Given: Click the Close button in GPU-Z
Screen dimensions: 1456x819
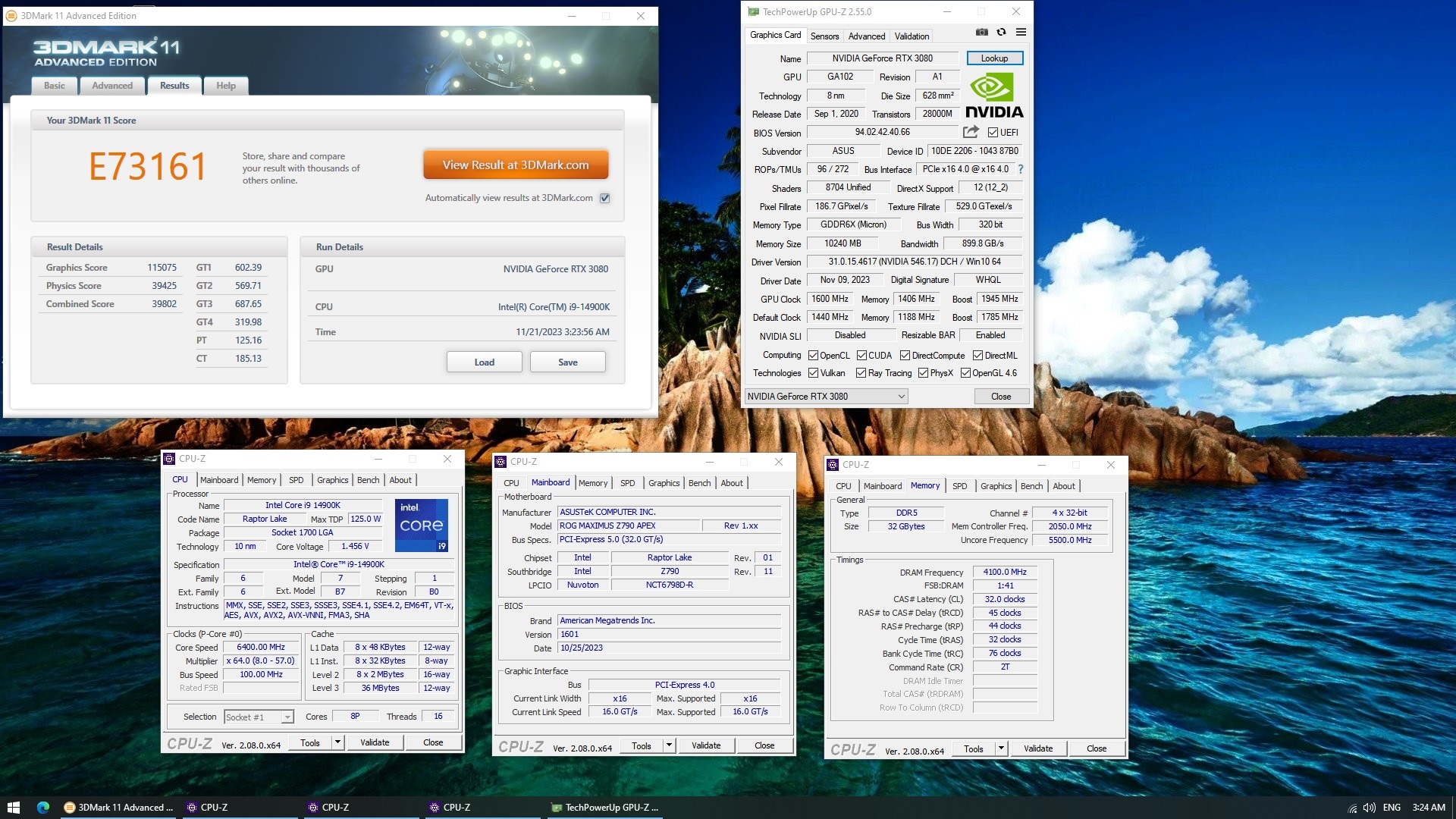Looking at the screenshot, I should (x=1001, y=397).
